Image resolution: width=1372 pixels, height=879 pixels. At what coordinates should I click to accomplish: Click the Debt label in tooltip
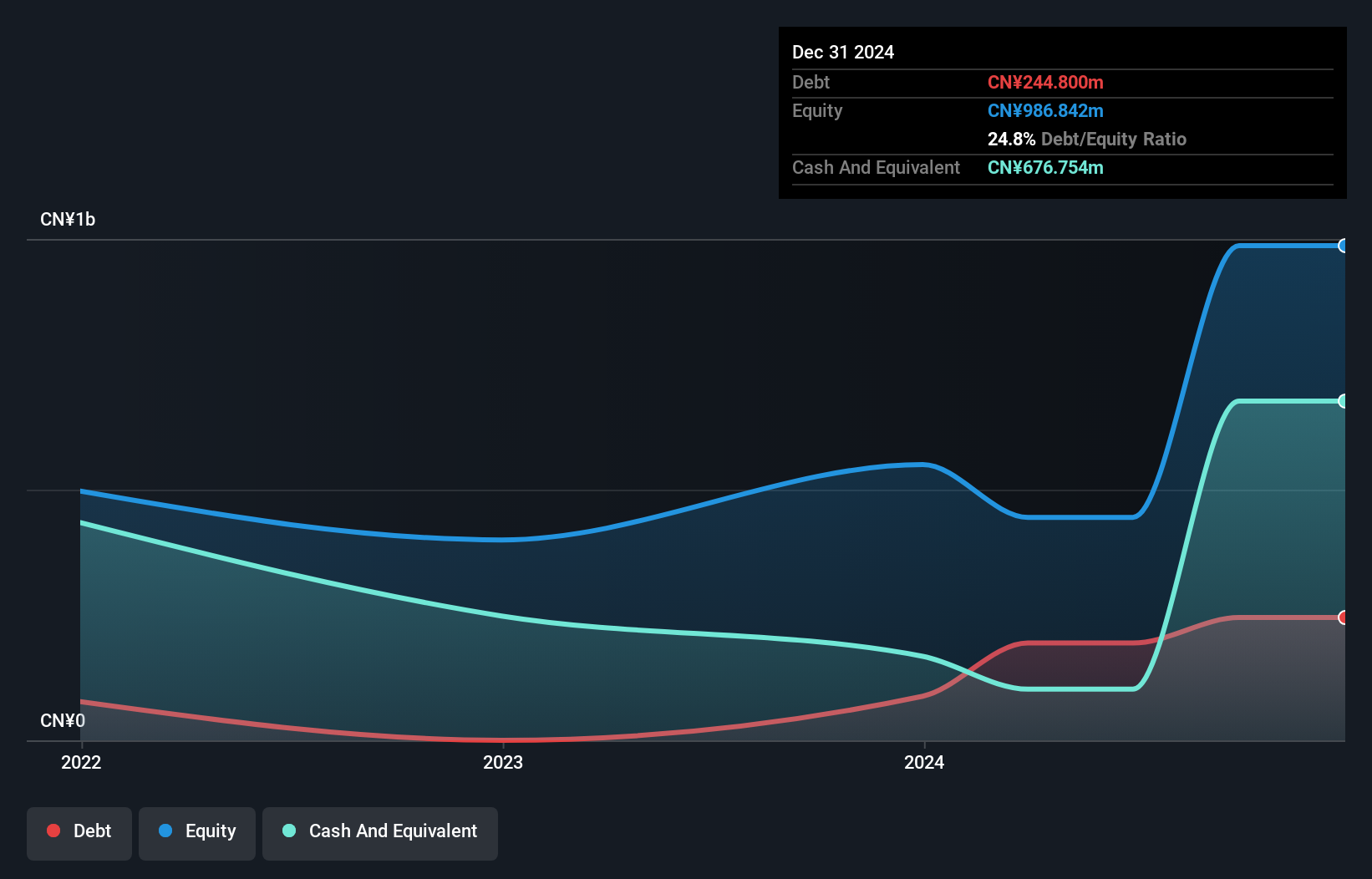[x=810, y=83]
